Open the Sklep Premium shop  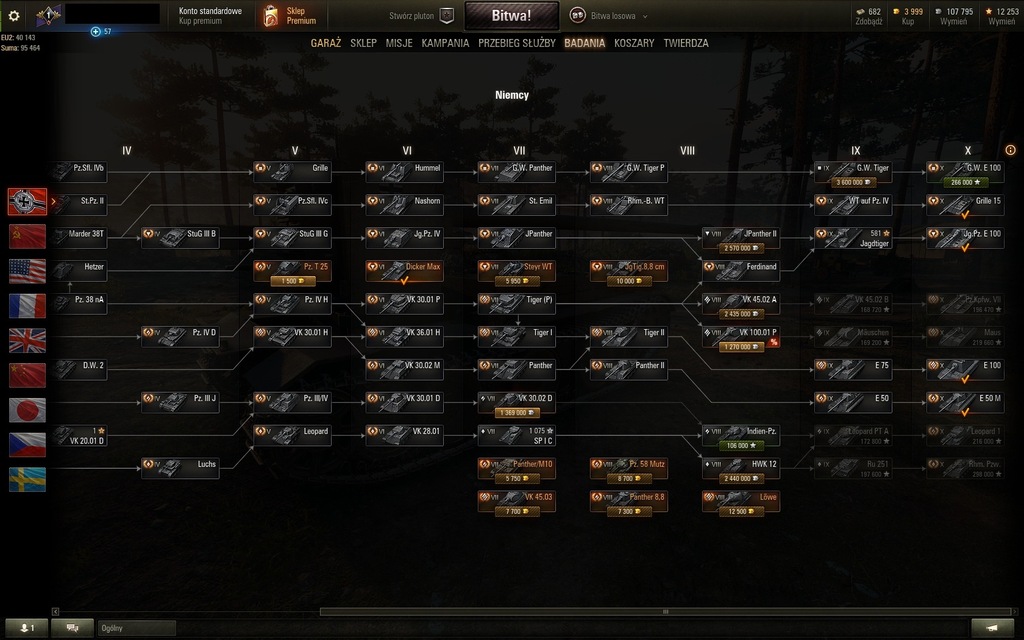click(289, 16)
